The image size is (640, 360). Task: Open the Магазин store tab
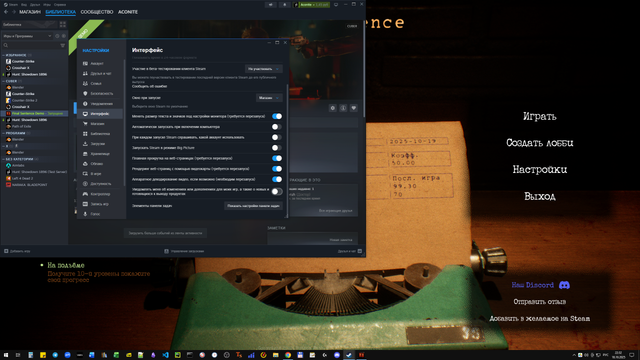(x=30, y=12)
